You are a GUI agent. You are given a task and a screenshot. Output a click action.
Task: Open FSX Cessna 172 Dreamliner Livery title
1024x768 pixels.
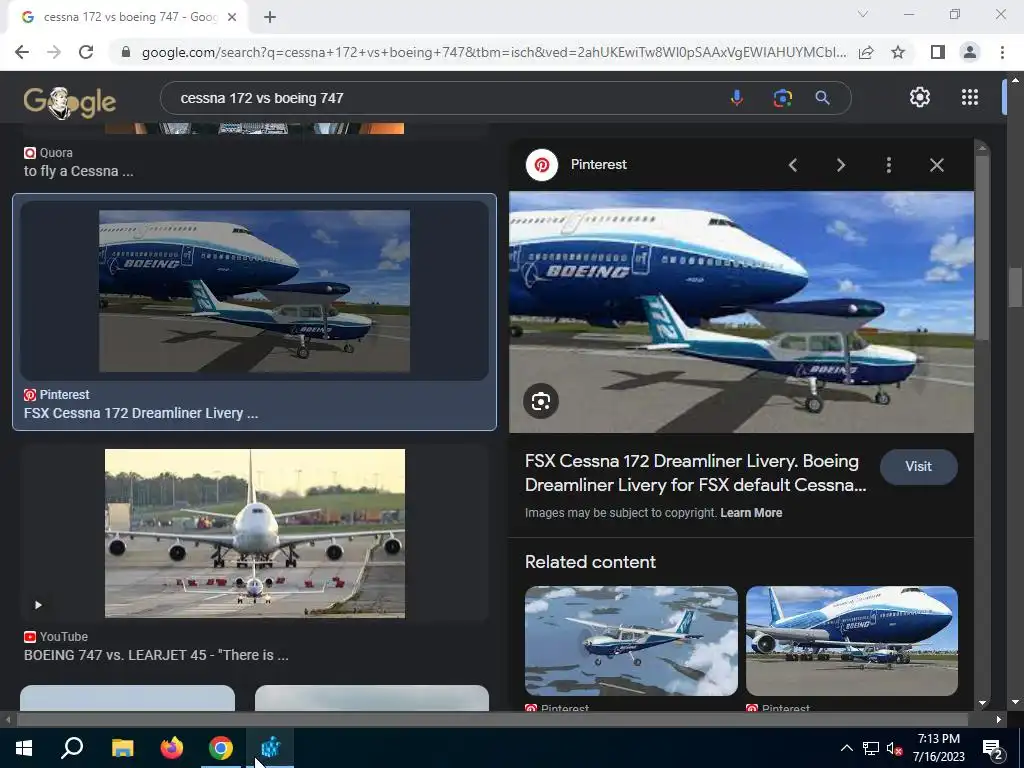pos(696,473)
